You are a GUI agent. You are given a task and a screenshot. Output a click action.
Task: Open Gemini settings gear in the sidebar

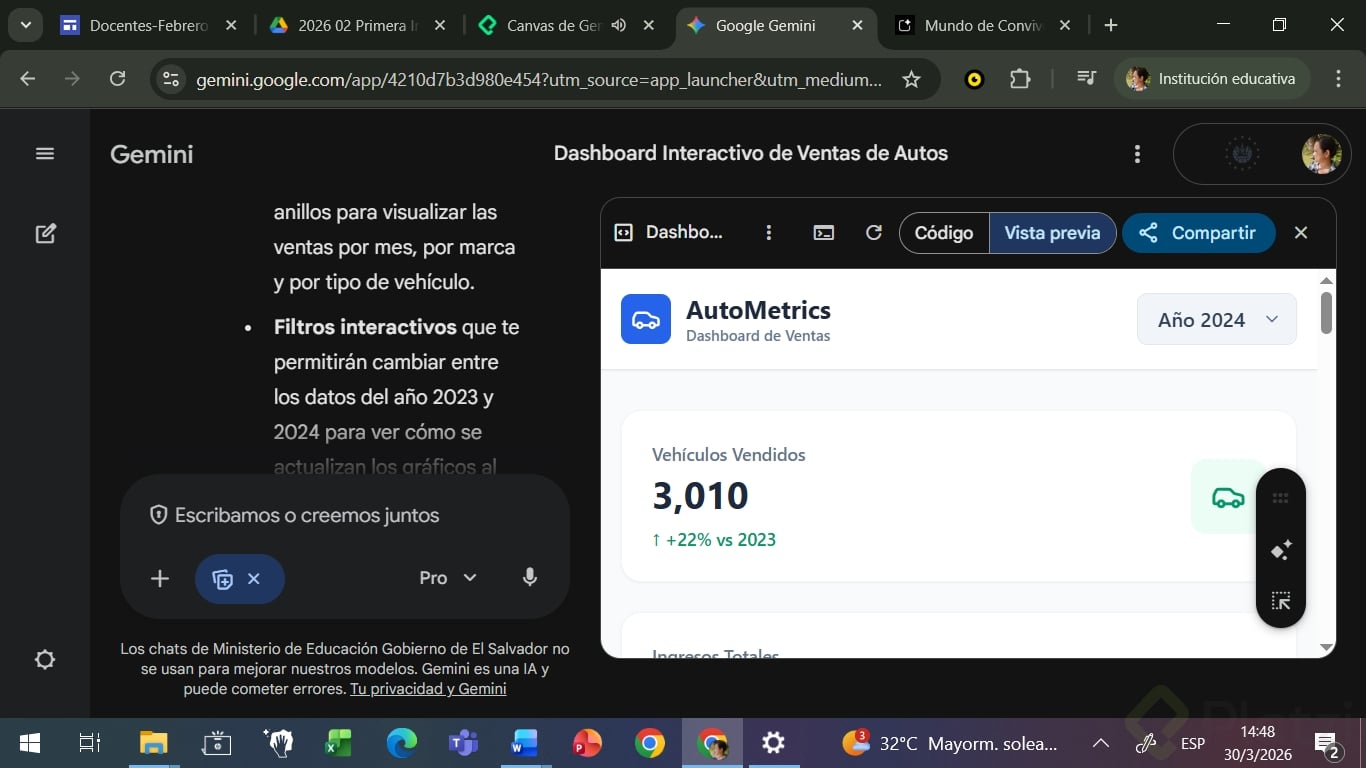[45, 660]
